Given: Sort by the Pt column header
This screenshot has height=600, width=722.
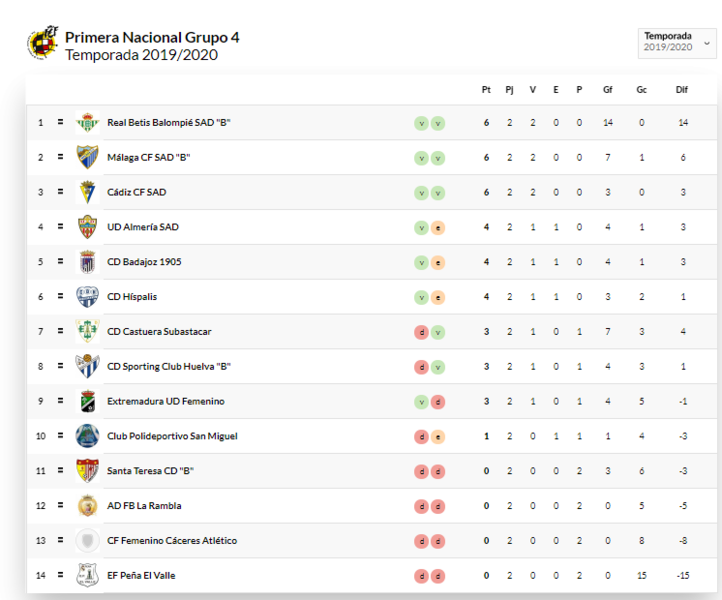Looking at the screenshot, I should coord(486,90).
